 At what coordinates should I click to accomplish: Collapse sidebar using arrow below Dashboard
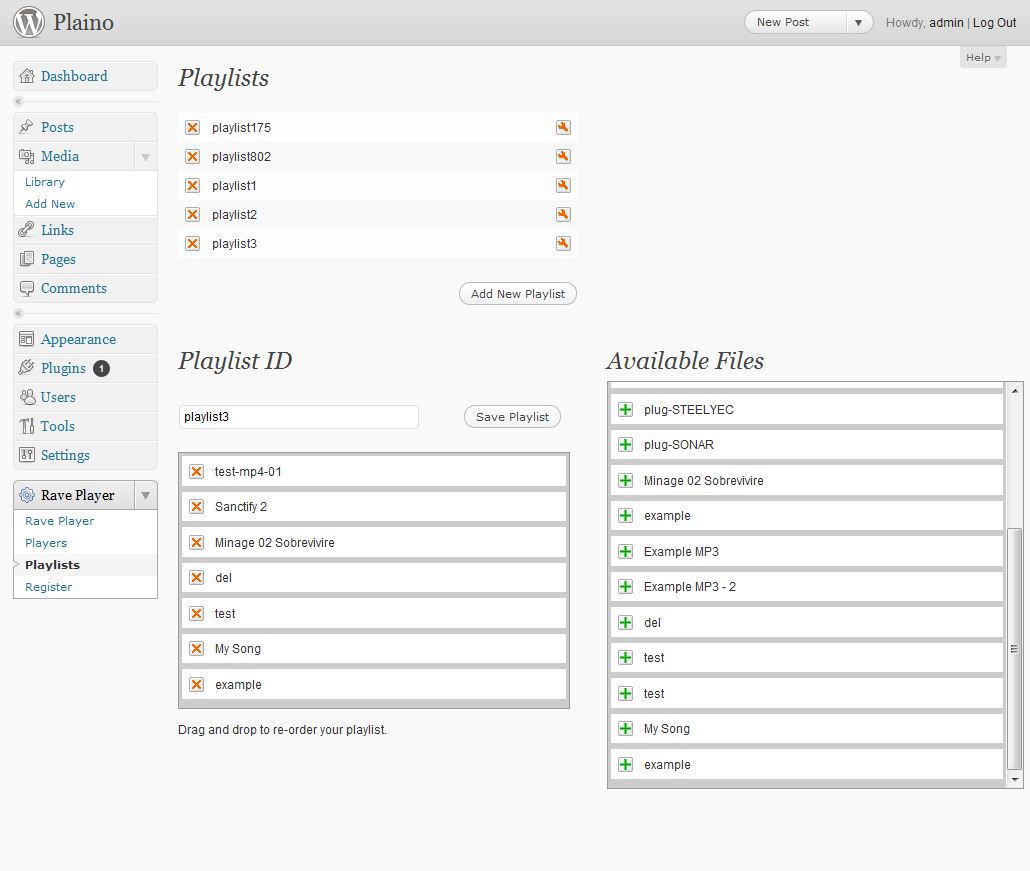[x=18, y=101]
